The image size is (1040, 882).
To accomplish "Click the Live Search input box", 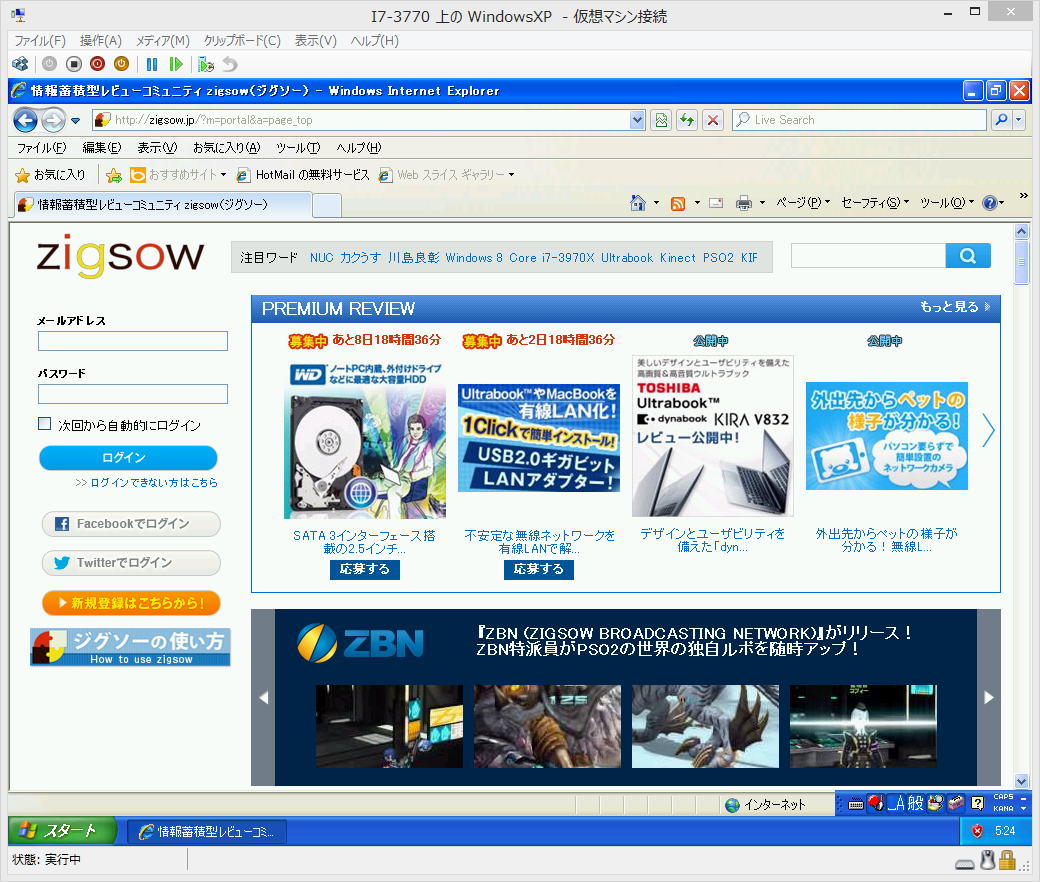I will click(x=860, y=120).
